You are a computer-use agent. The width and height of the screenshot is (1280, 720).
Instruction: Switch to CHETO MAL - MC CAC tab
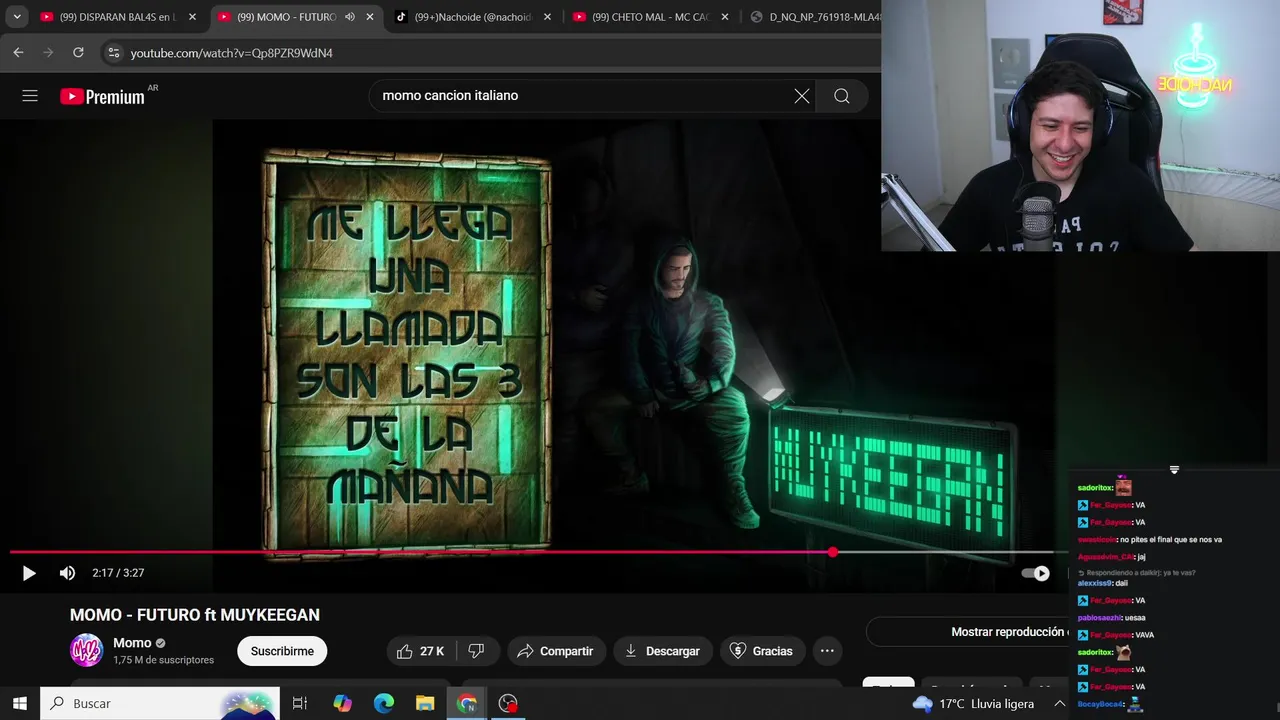(x=650, y=17)
